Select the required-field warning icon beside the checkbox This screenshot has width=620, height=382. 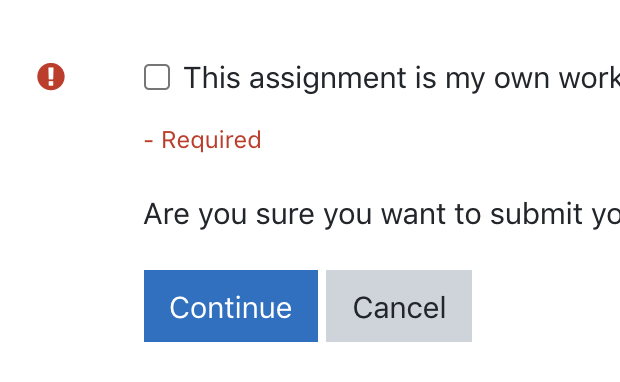point(51,77)
